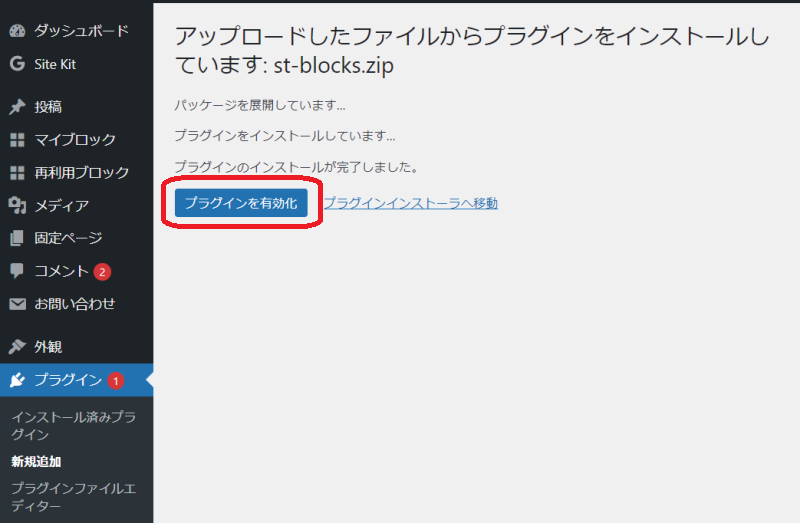Click the 投稿 pushpin icon

17,107
